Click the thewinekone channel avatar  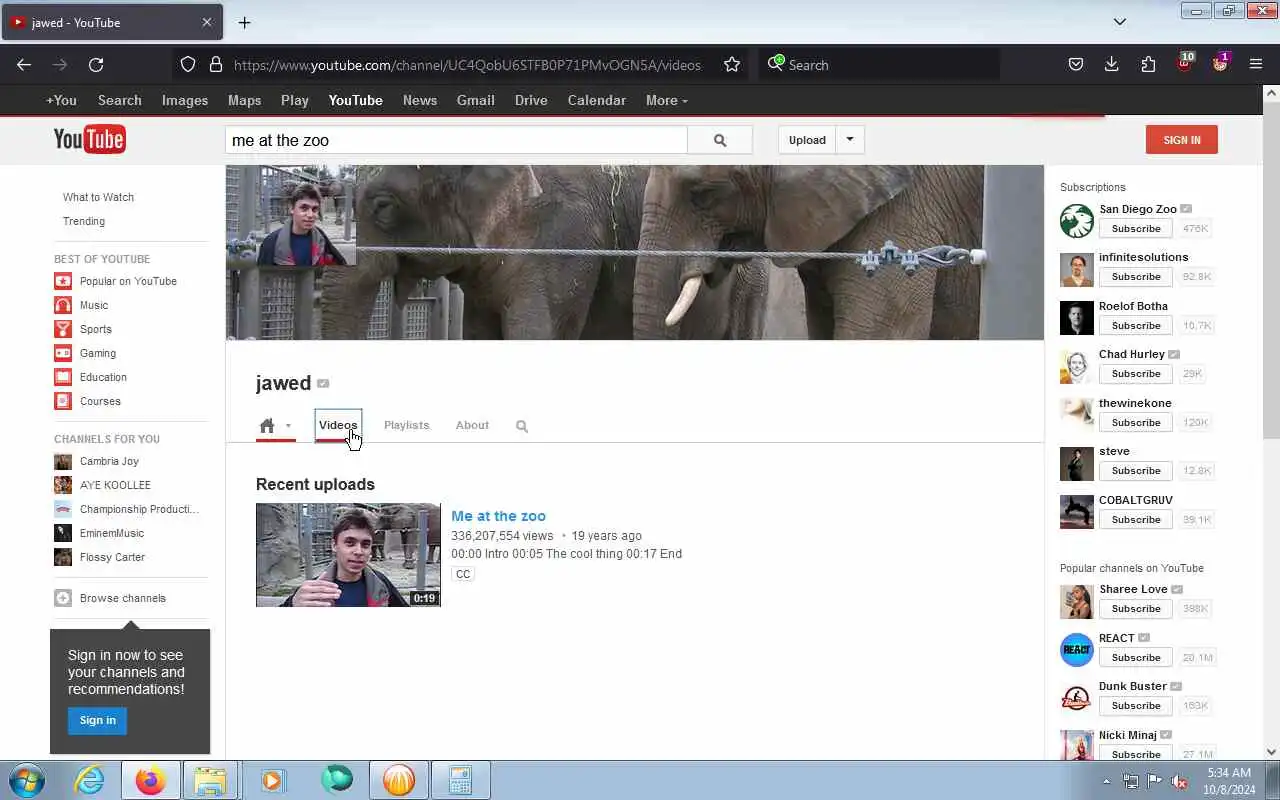click(1077, 415)
